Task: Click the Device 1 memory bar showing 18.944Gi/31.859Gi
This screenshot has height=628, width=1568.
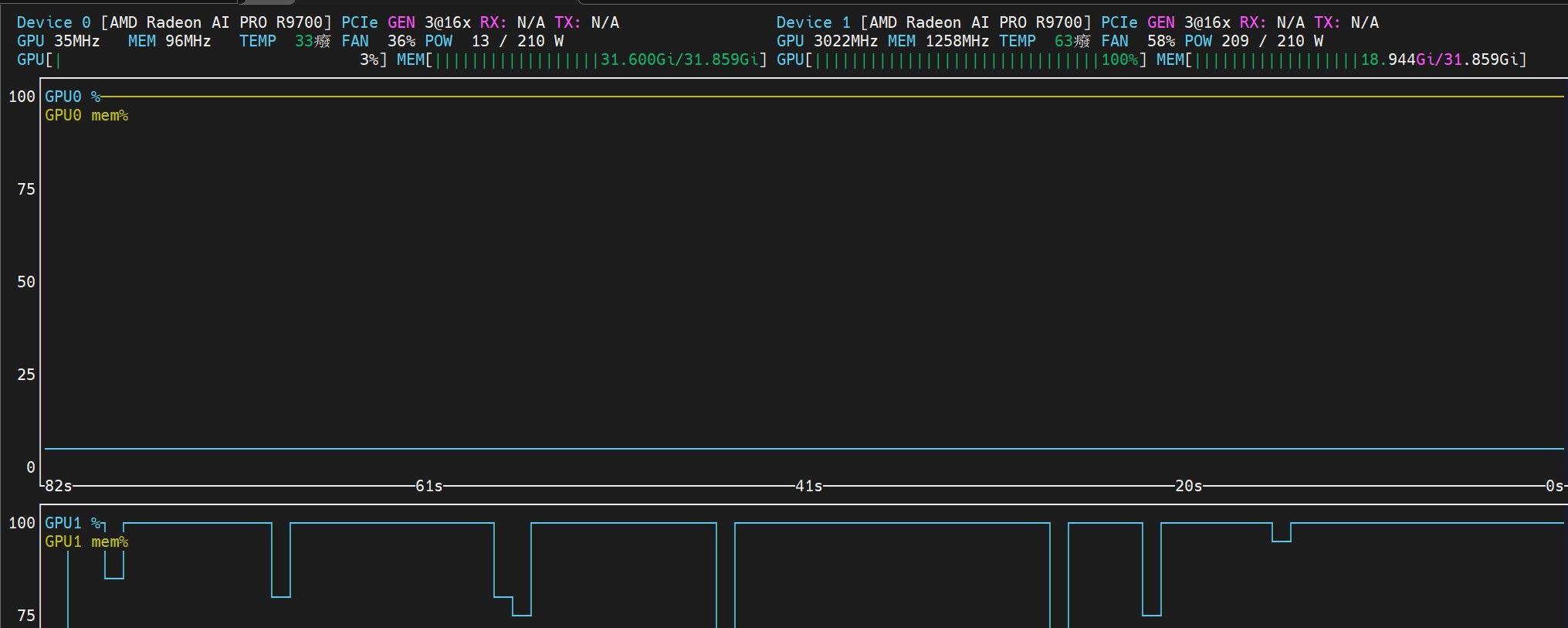Action: (1342, 59)
